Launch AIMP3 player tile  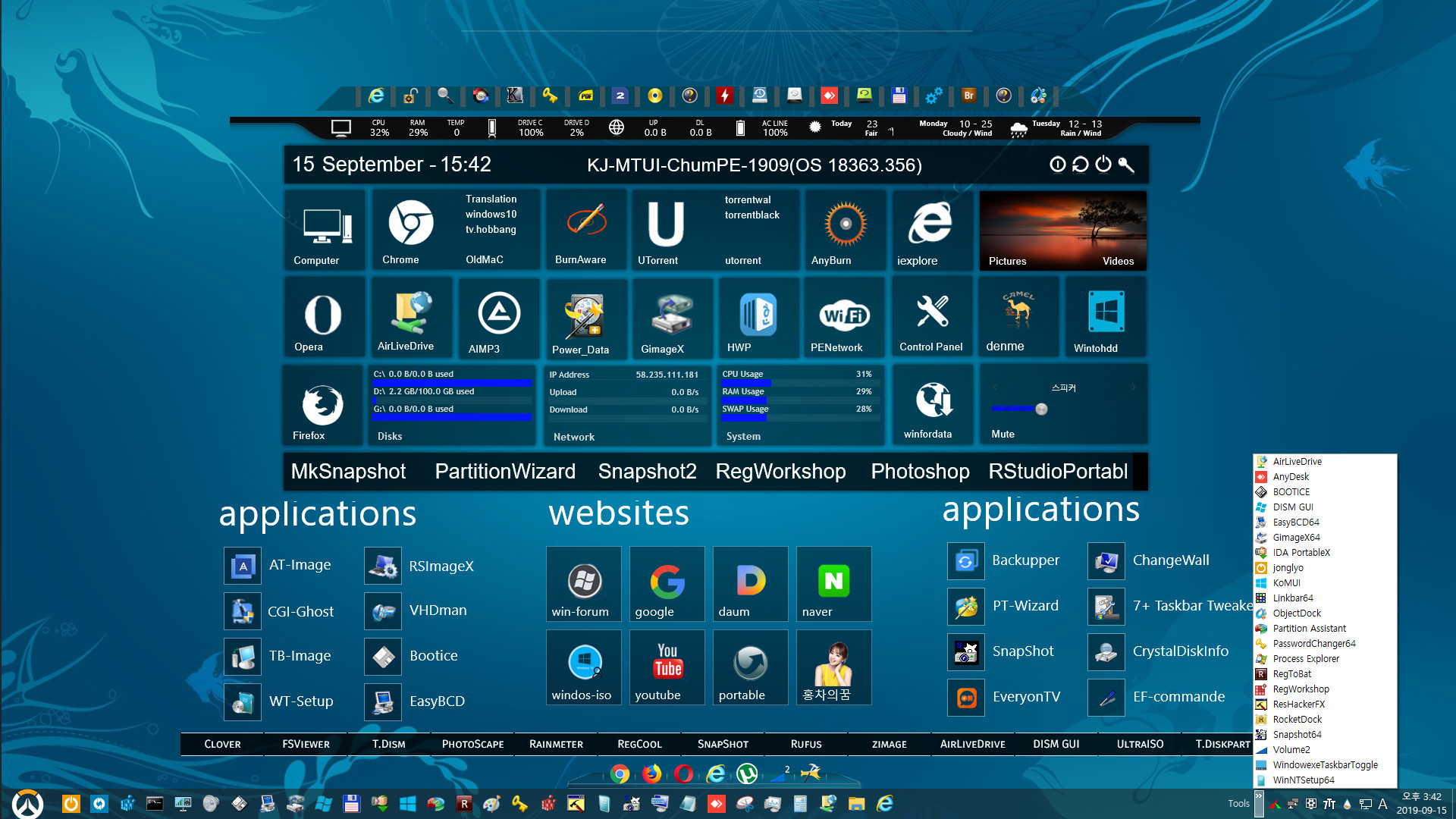(x=499, y=317)
